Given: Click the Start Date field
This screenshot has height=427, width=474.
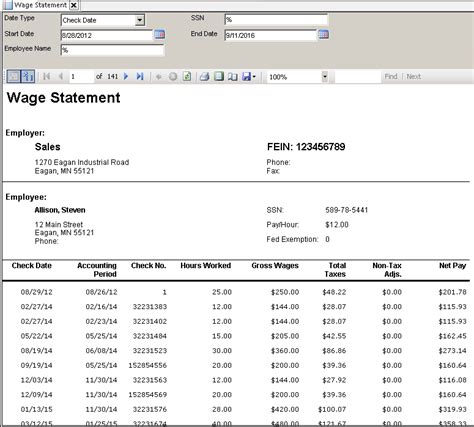Looking at the screenshot, I should pyautogui.click(x=107, y=35).
